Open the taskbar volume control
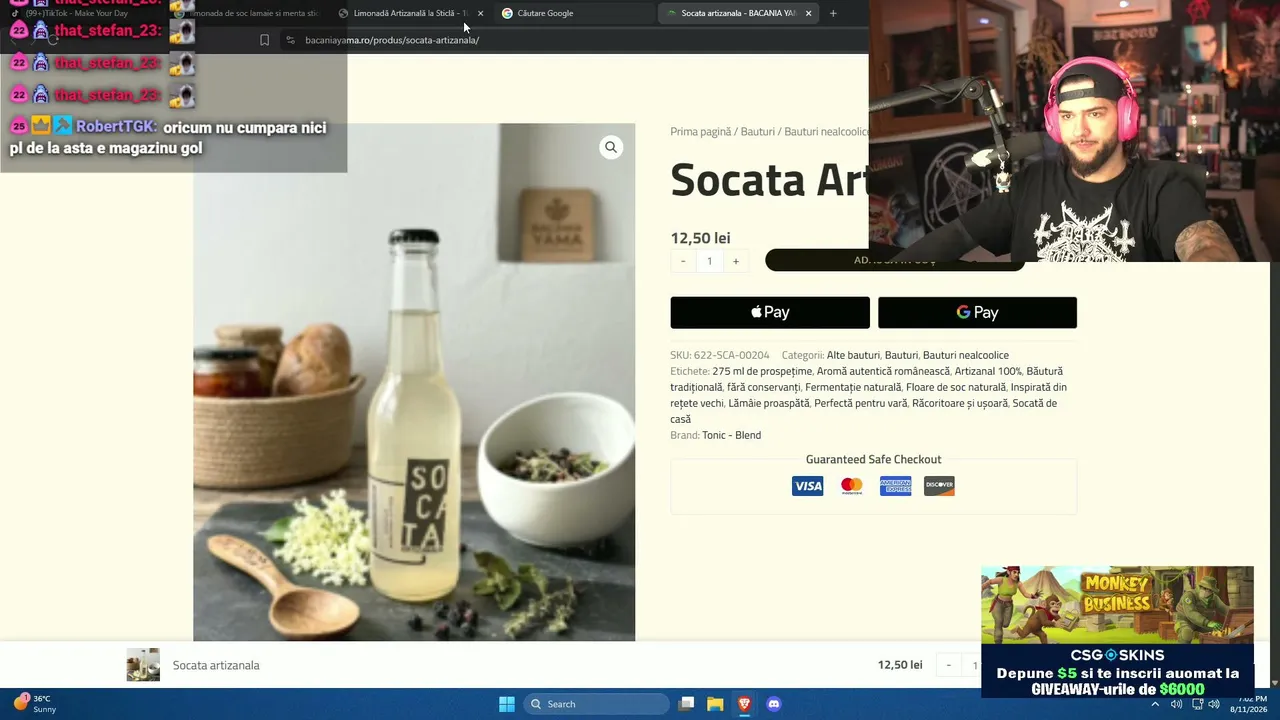Viewport: 1280px width, 720px height. click(1214, 704)
